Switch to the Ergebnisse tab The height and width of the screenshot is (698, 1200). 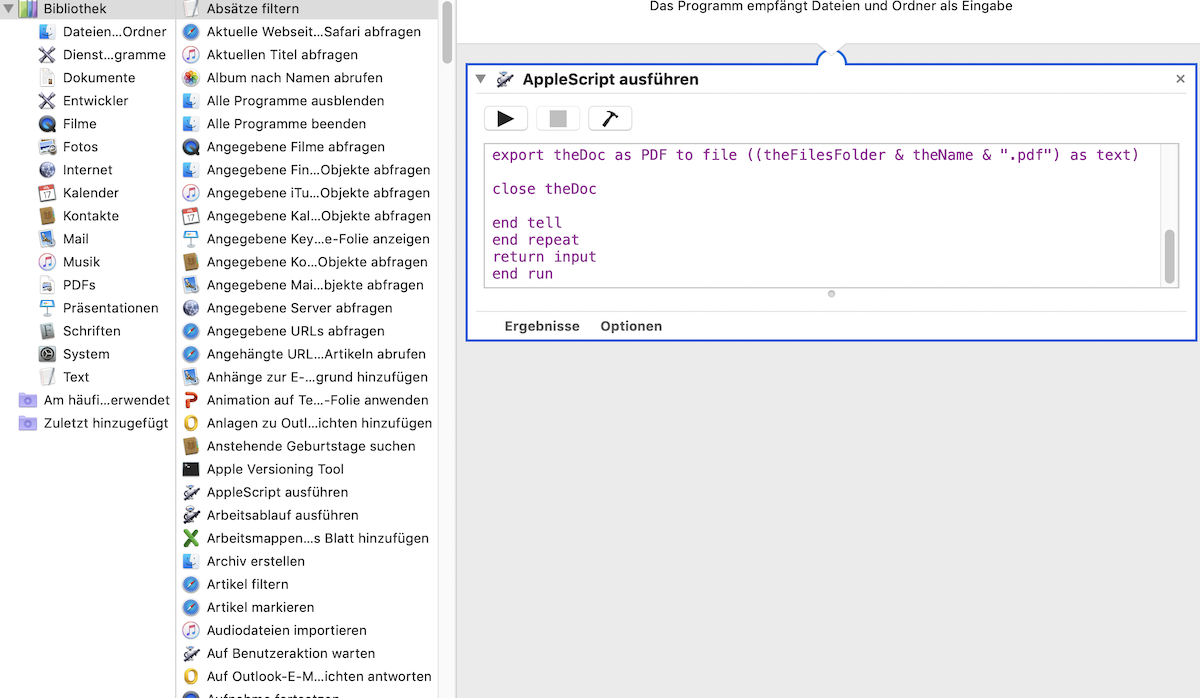pos(541,326)
